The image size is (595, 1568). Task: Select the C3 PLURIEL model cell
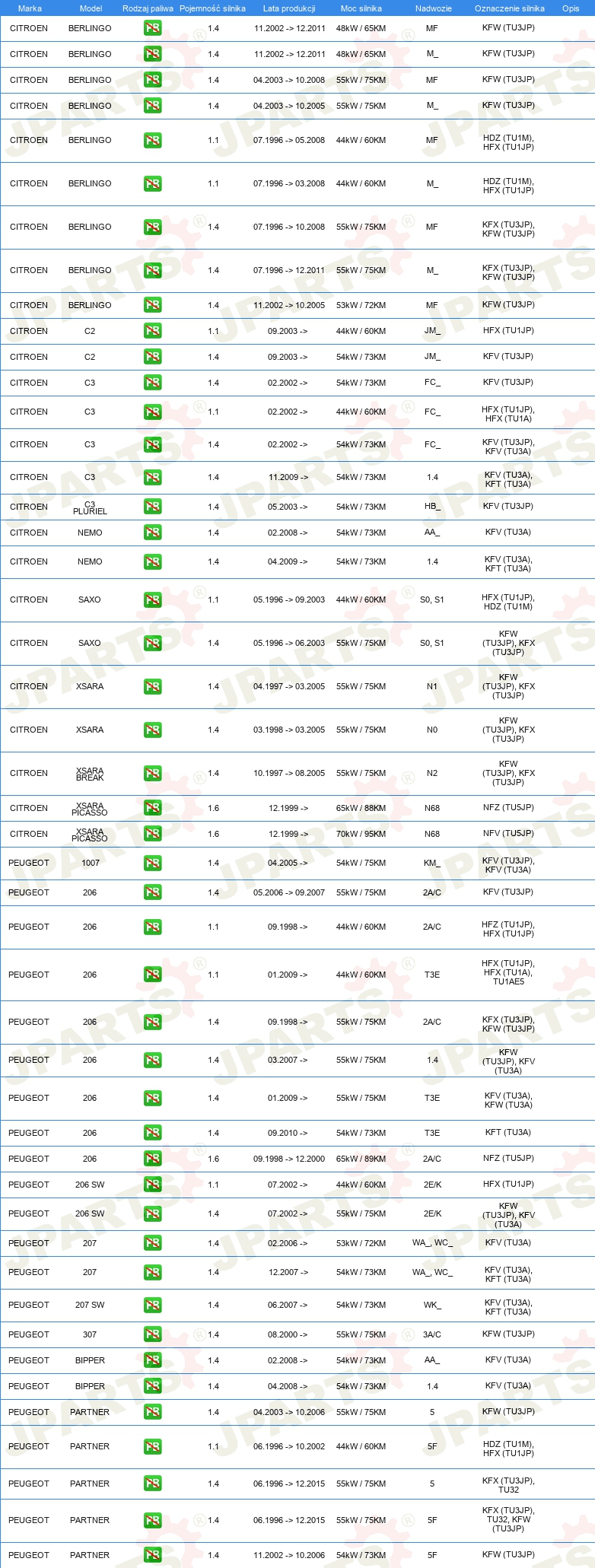pos(90,507)
